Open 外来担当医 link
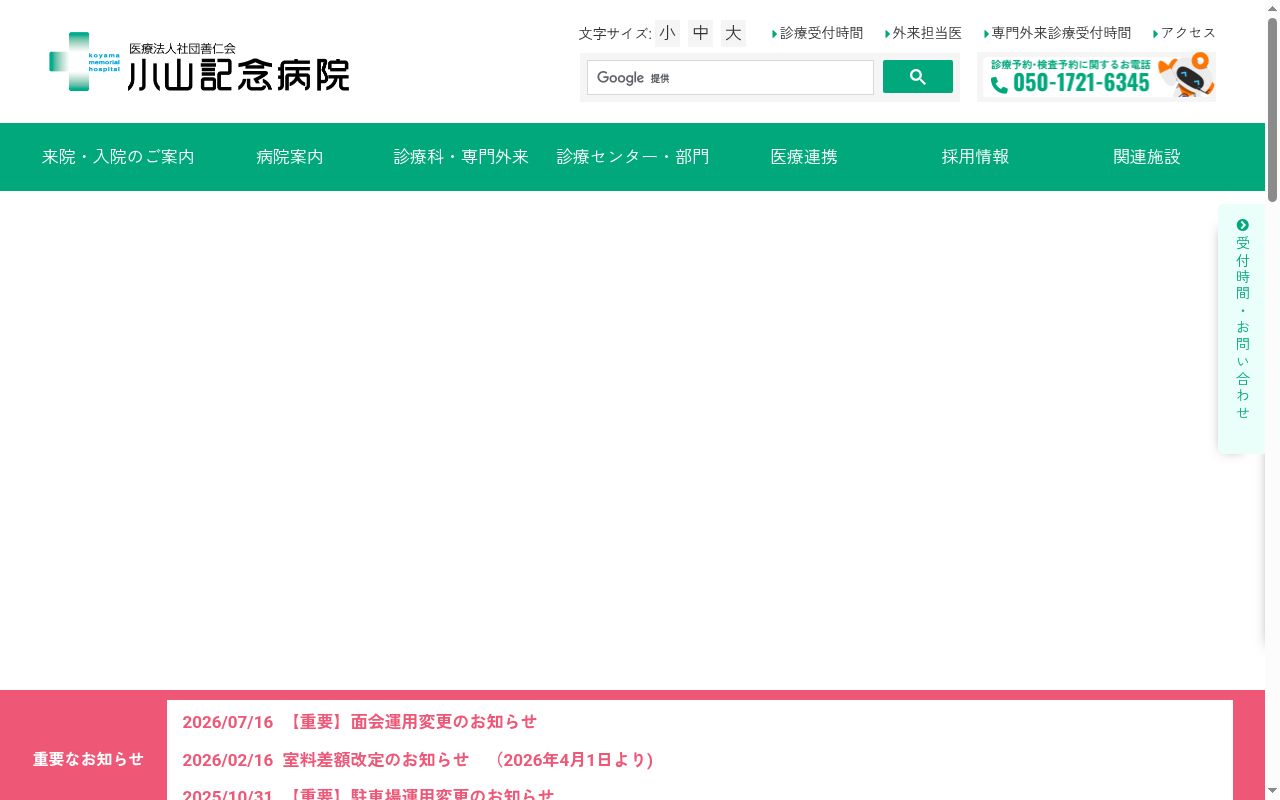1280x800 pixels. click(x=923, y=33)
